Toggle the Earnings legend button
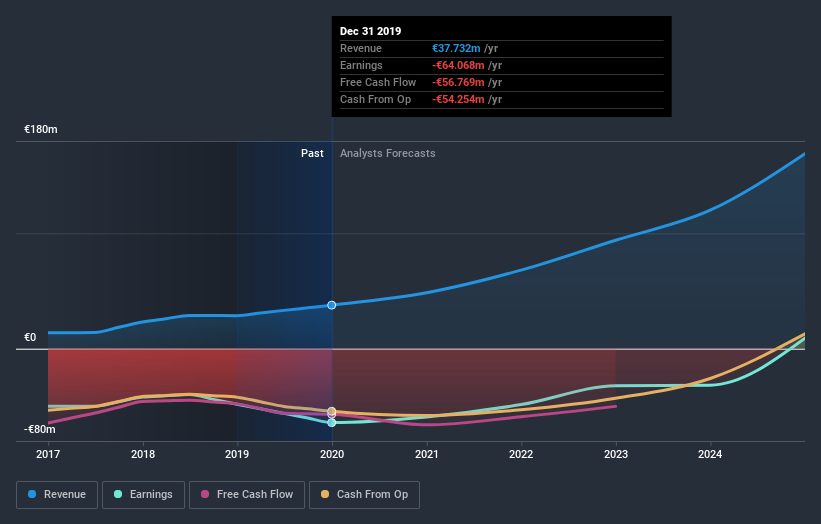821x524 pixels. pyautogui.click(x=143, y=495)
